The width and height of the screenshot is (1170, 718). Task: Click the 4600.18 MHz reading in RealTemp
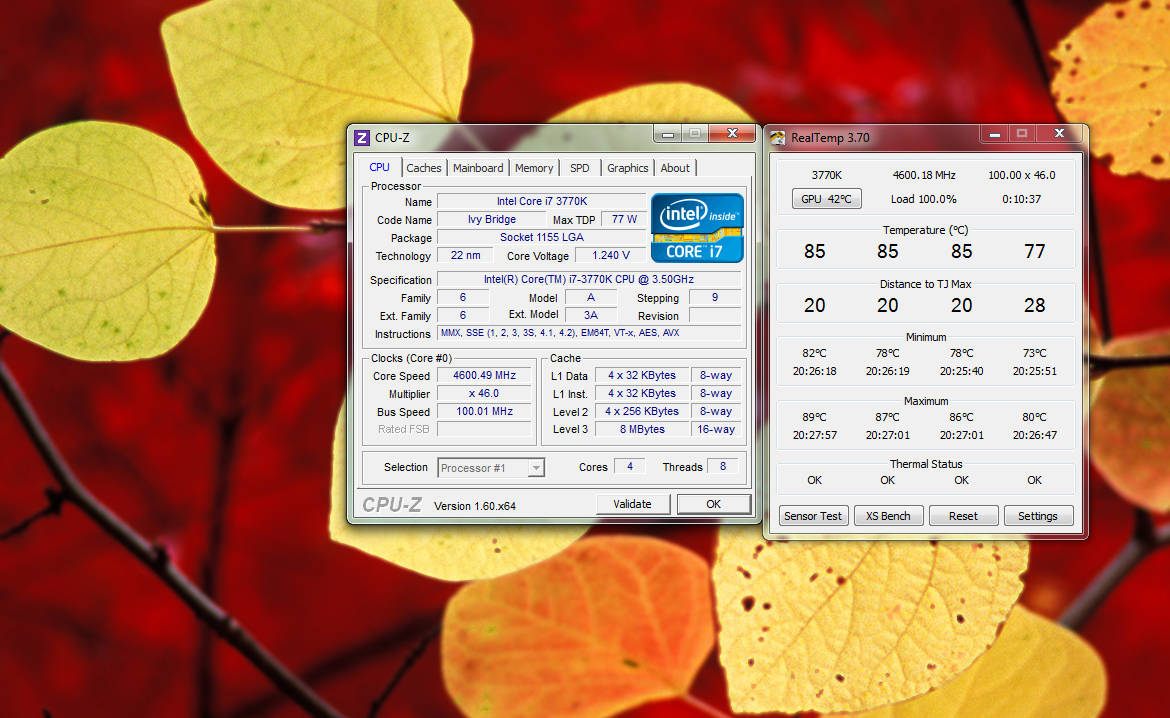click(924, 175)
